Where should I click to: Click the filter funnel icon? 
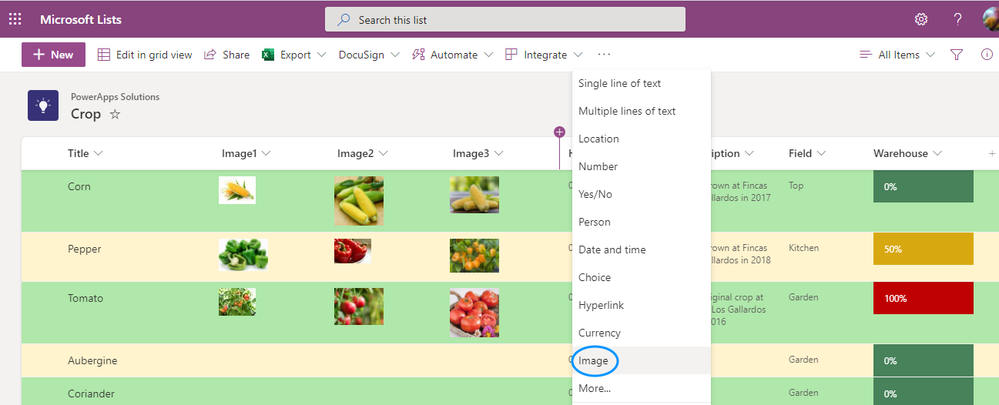coord(956,55)
